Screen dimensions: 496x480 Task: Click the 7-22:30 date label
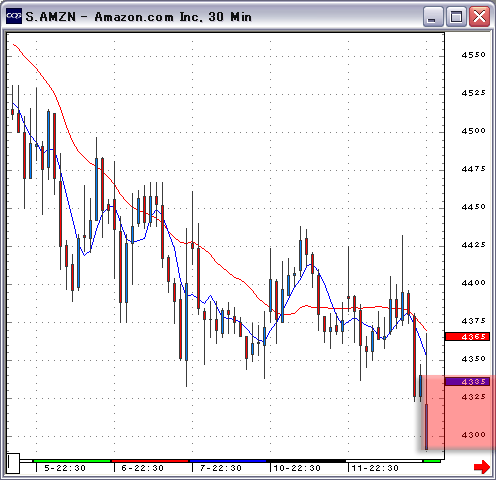point(221,468)
